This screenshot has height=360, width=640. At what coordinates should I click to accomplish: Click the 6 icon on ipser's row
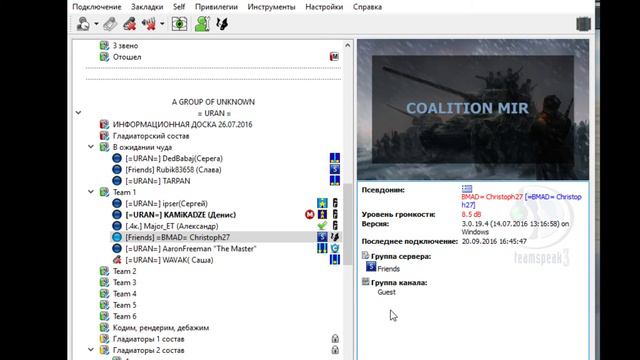pyautogui.click(x=335, y=203)
